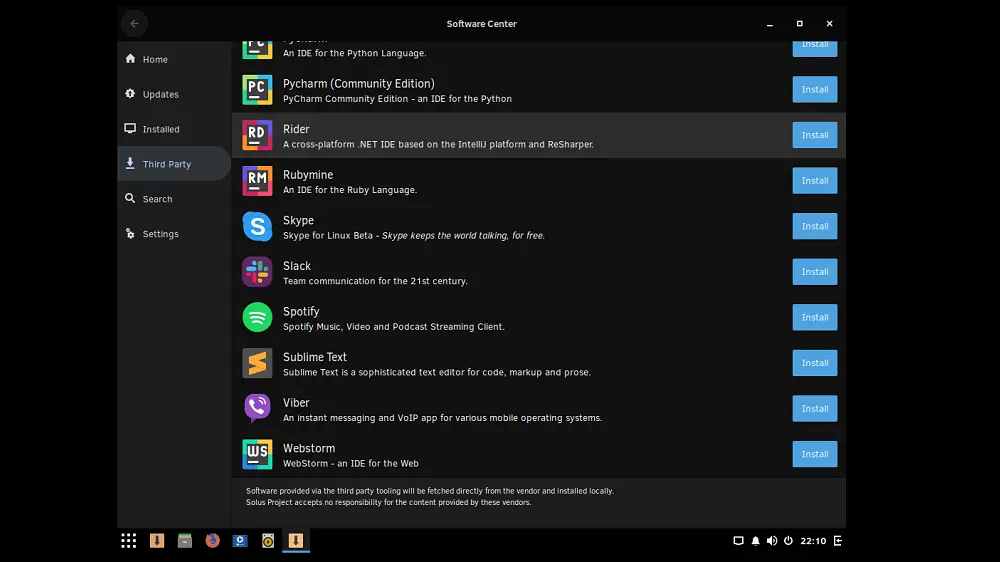The height and width of the screenshot is (562, 1000).
Task: Click the Updates gear icon
Action: pos(130,94)
